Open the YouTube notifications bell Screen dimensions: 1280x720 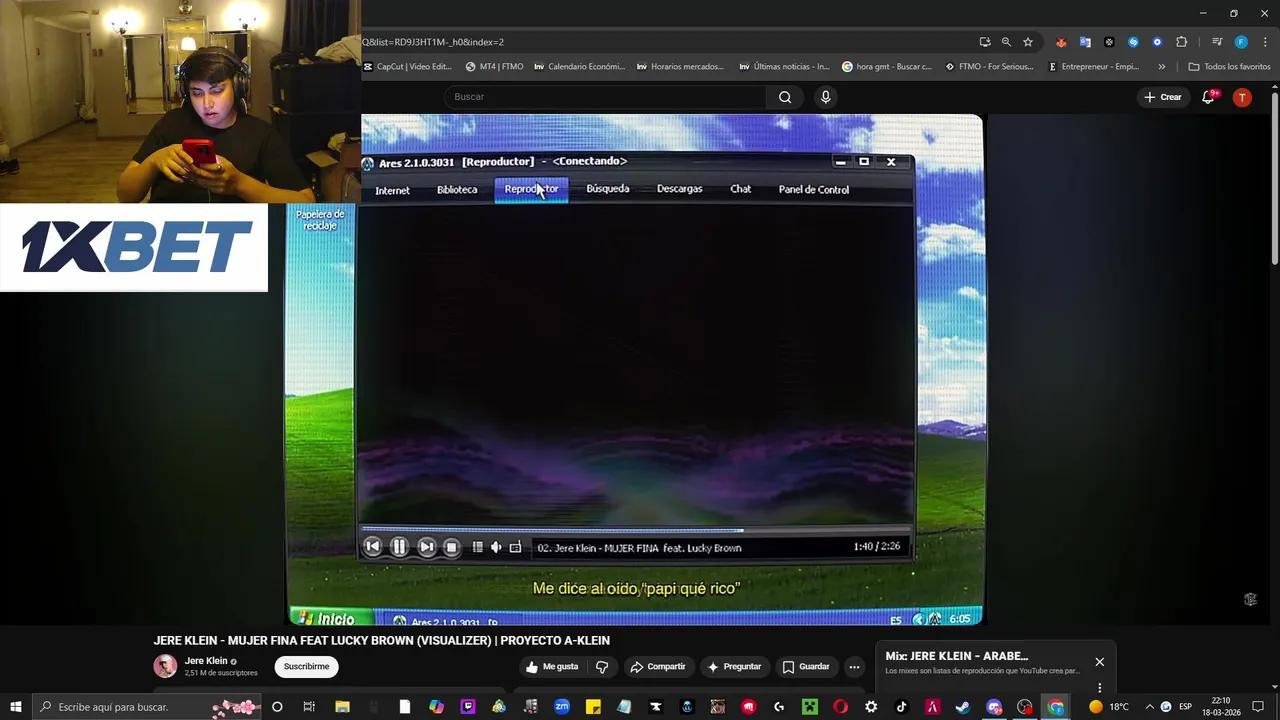click(1204, 97)
